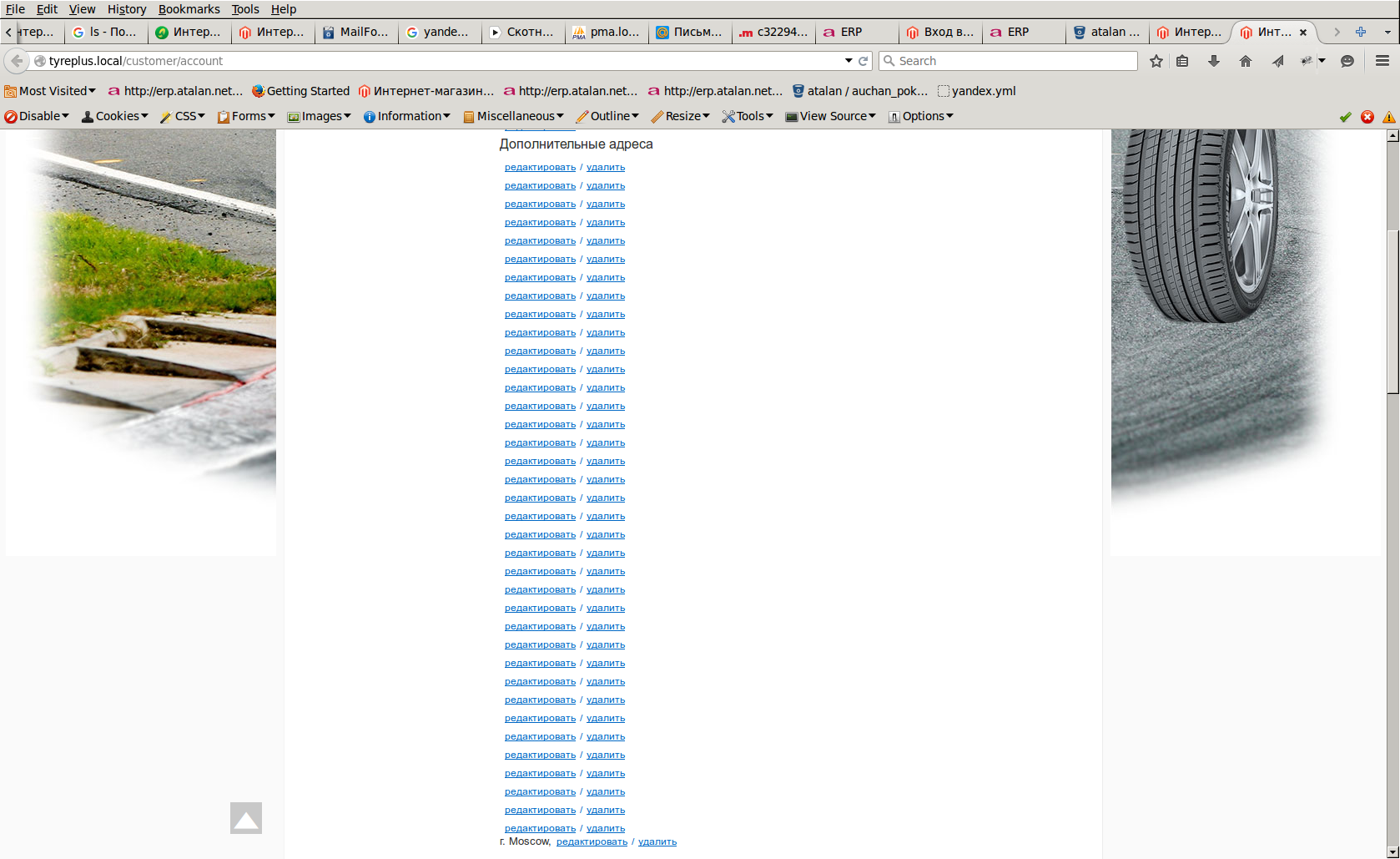Open the Outline toolbar dropdown
1400x859 pixels.
pyautogui.click(x=608, y=116)
